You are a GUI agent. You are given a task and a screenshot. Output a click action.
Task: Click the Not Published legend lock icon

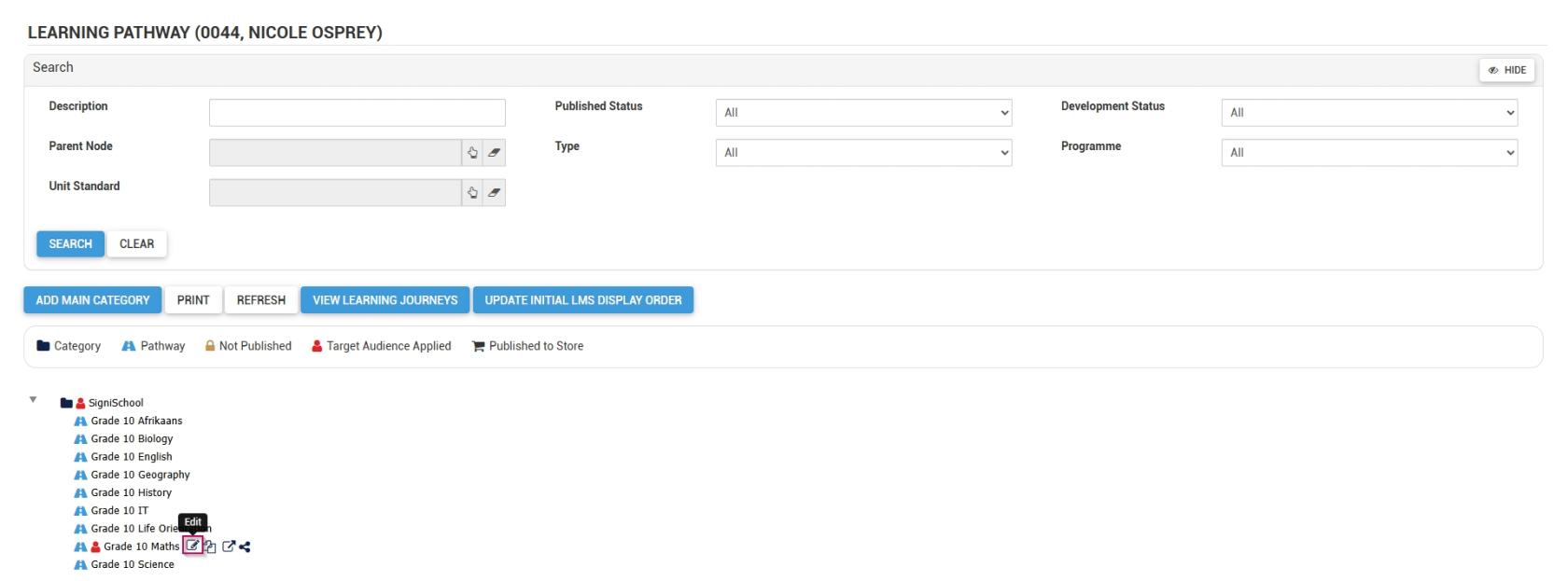210,346
